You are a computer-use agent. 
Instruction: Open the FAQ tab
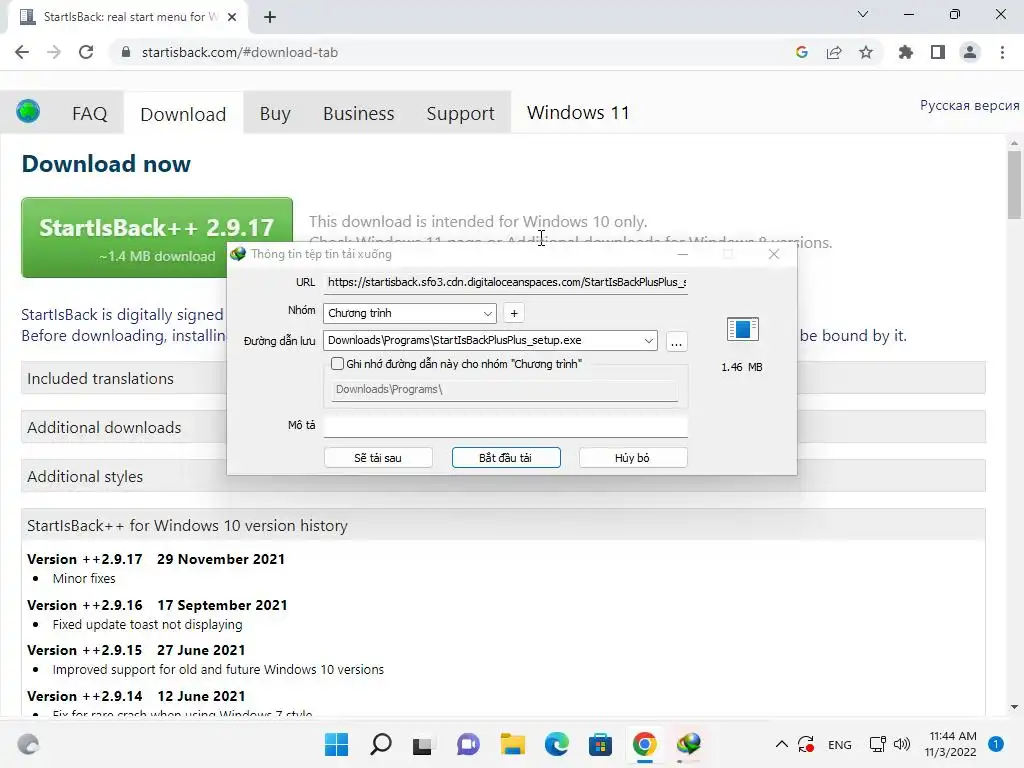(89, 114)
